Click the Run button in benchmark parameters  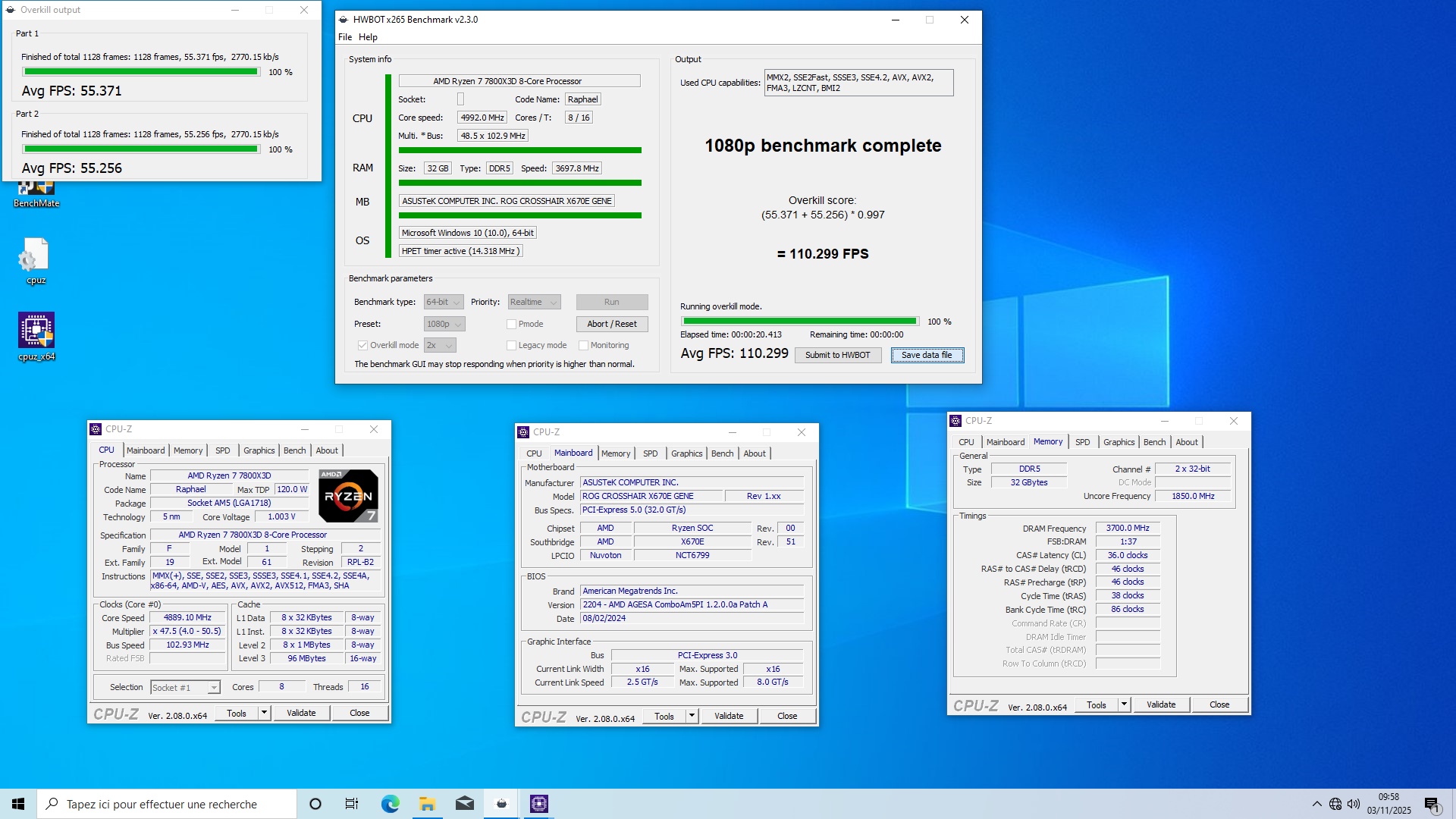tap(612, 302)
